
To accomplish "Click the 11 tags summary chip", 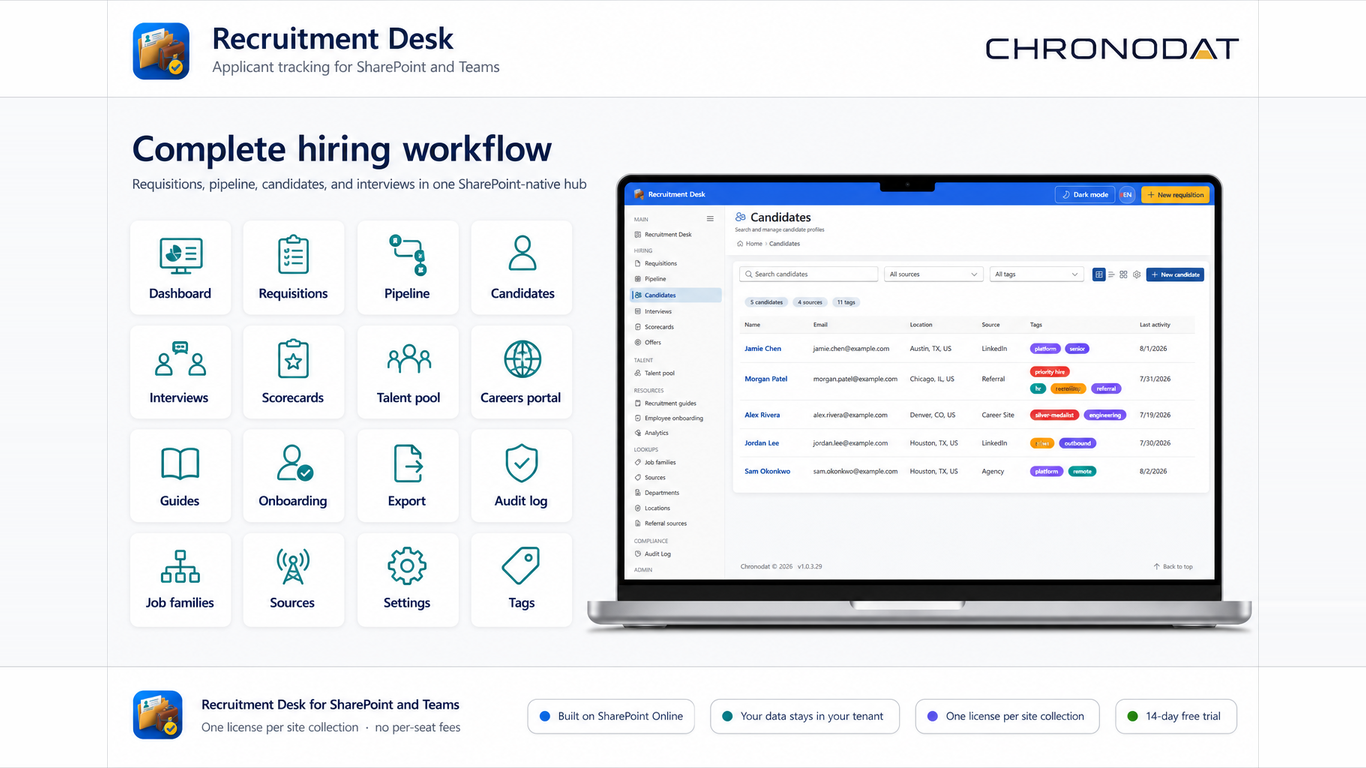I will coord(846,302).
